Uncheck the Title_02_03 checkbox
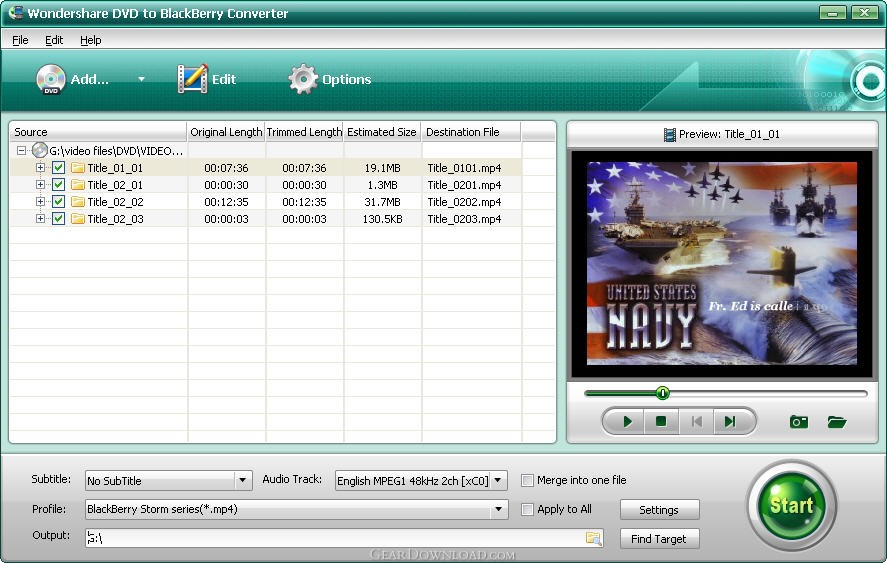Viewport: 887px width, 563px height. pyautogui.click(x=58, y=218)
